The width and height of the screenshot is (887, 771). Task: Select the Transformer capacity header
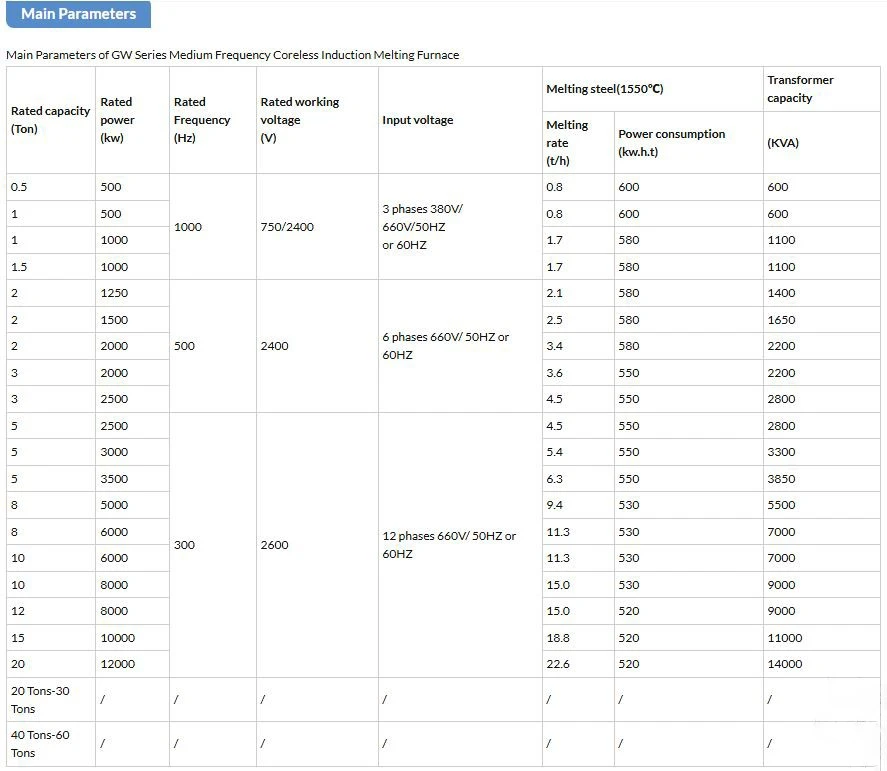click(x=821, y=89)
